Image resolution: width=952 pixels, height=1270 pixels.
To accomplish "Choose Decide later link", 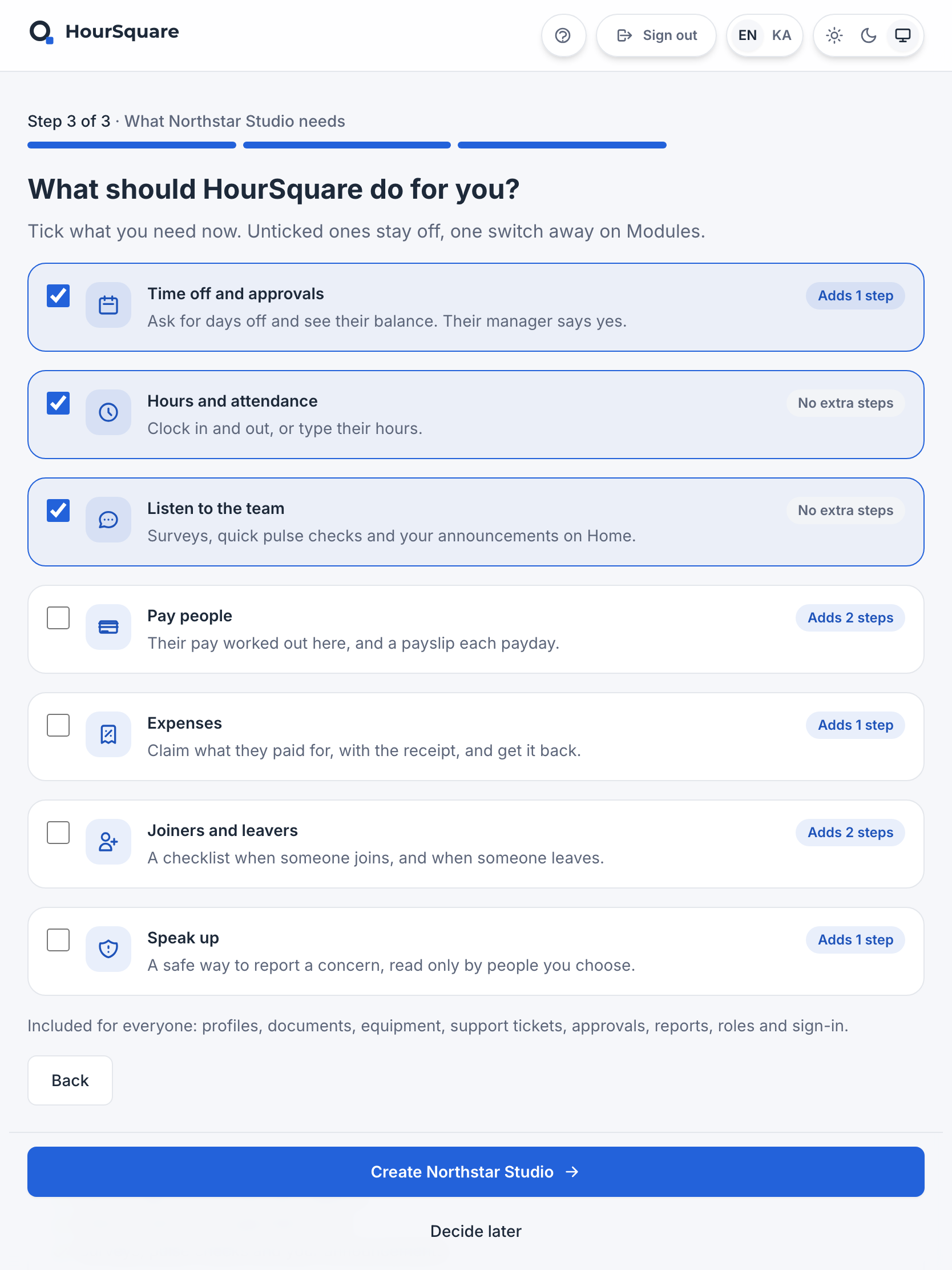I will [475, 1231].
